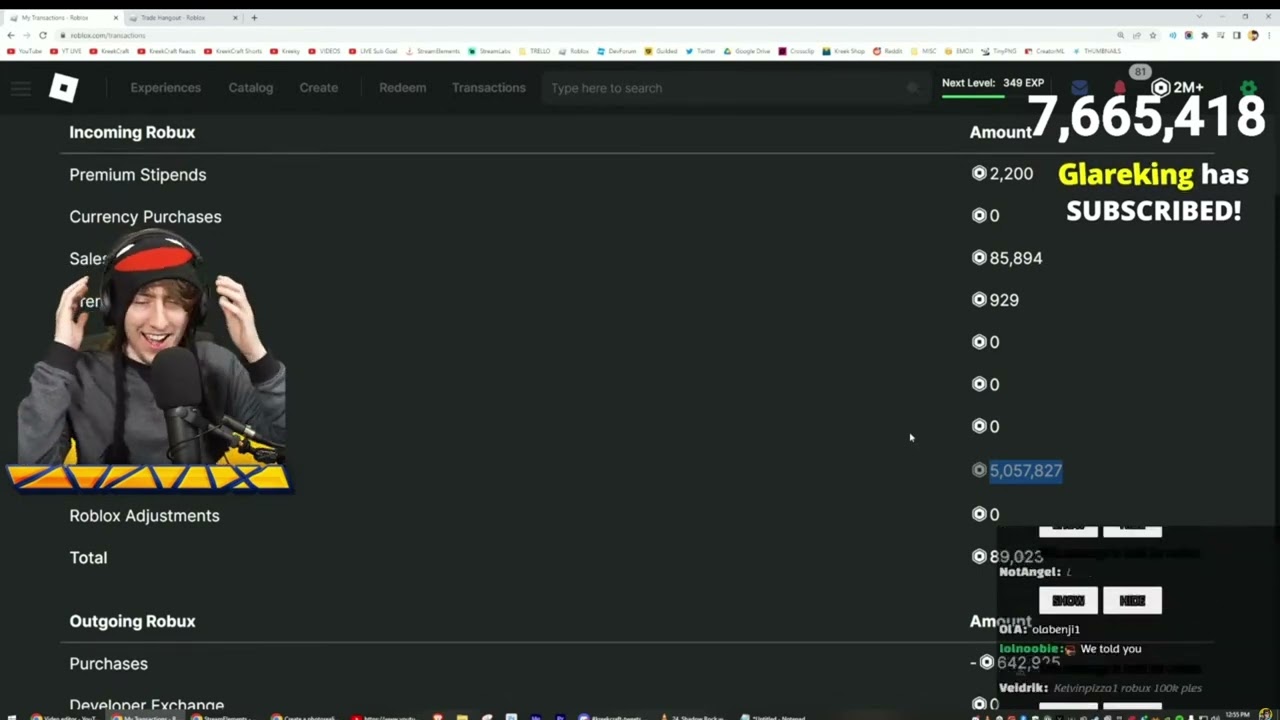The image size is (1280, 720).
Task: Open the Create nav link
Action: tap(318, 88)
